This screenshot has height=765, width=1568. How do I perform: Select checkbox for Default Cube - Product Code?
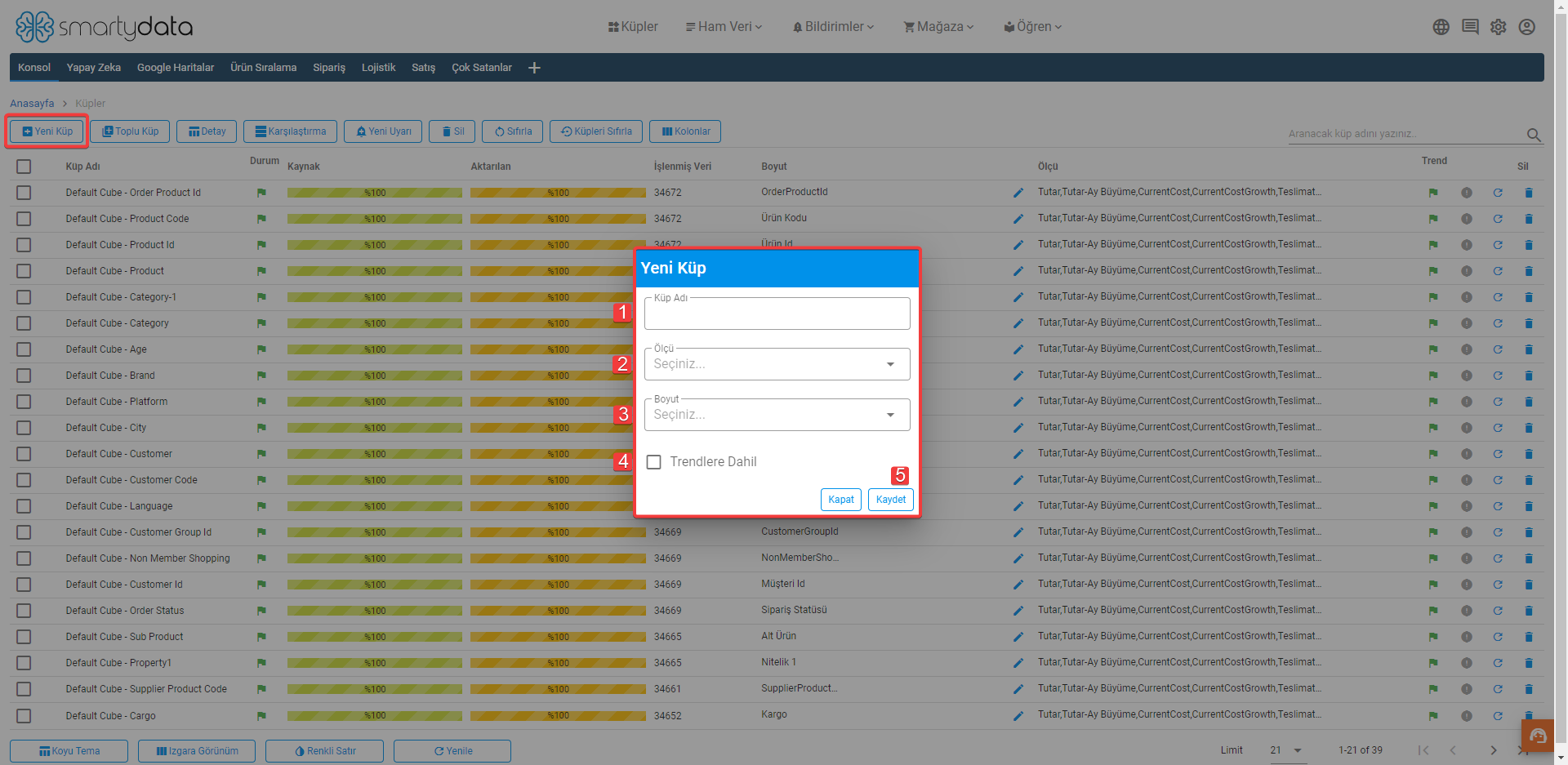click(x=24, y=219)
